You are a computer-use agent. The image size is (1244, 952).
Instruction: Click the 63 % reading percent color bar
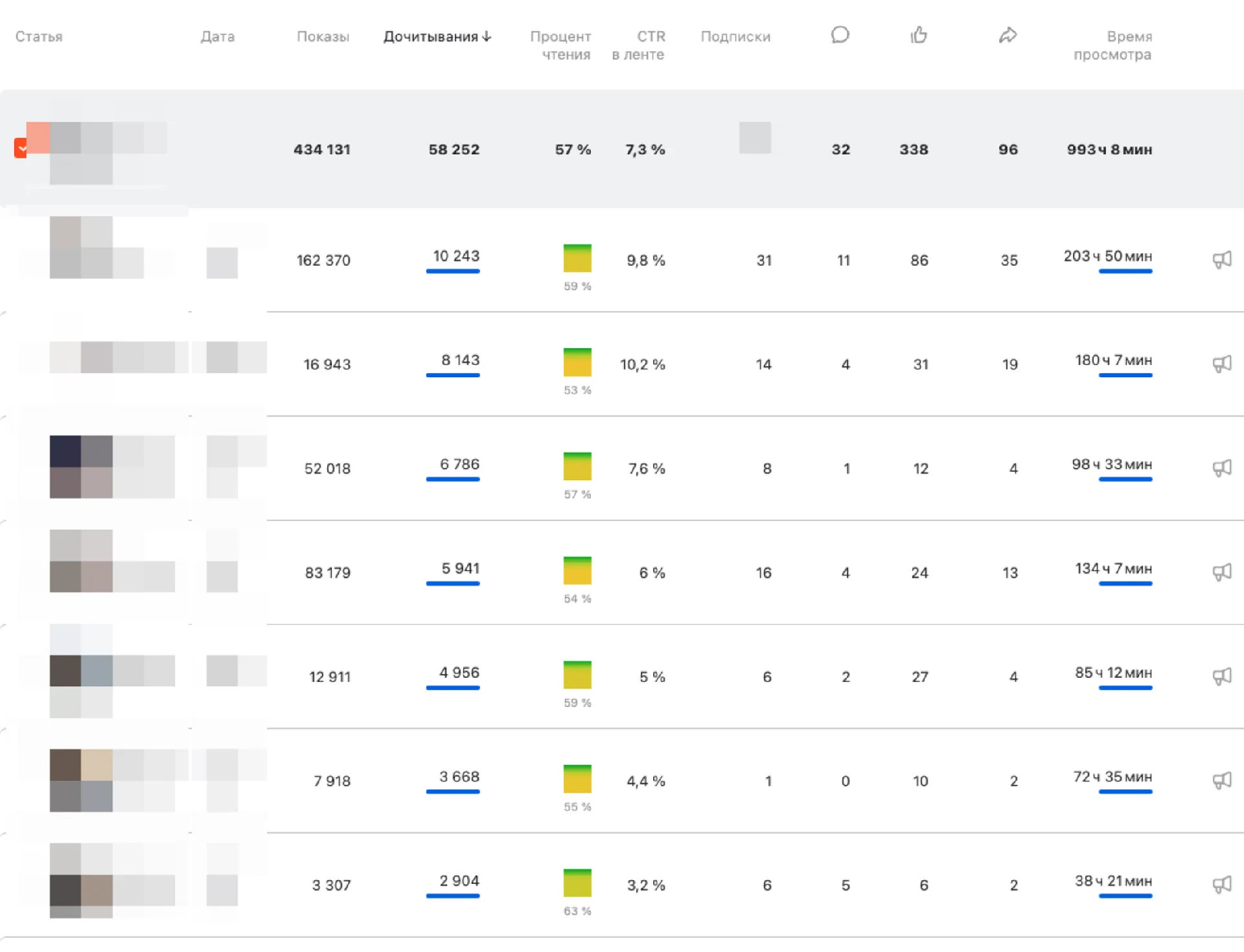tap(577, 883)
